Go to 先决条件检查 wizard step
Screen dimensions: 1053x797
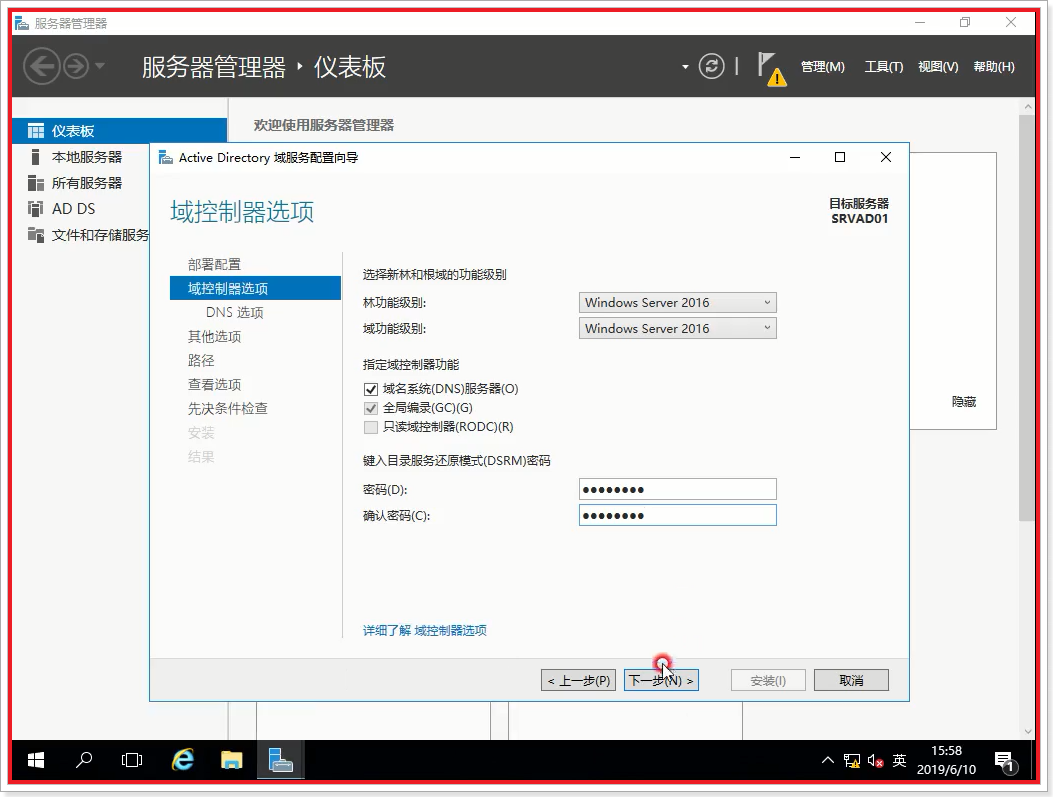coord(228,408)
